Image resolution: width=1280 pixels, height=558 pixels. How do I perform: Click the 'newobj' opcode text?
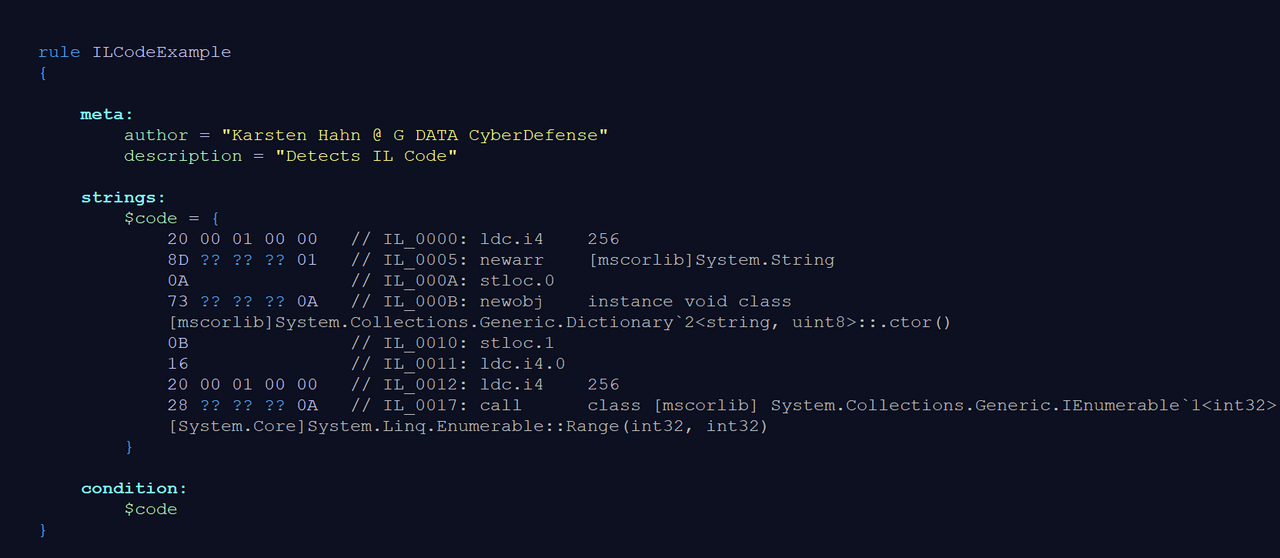pyautogui.click(x=510, y=301)
